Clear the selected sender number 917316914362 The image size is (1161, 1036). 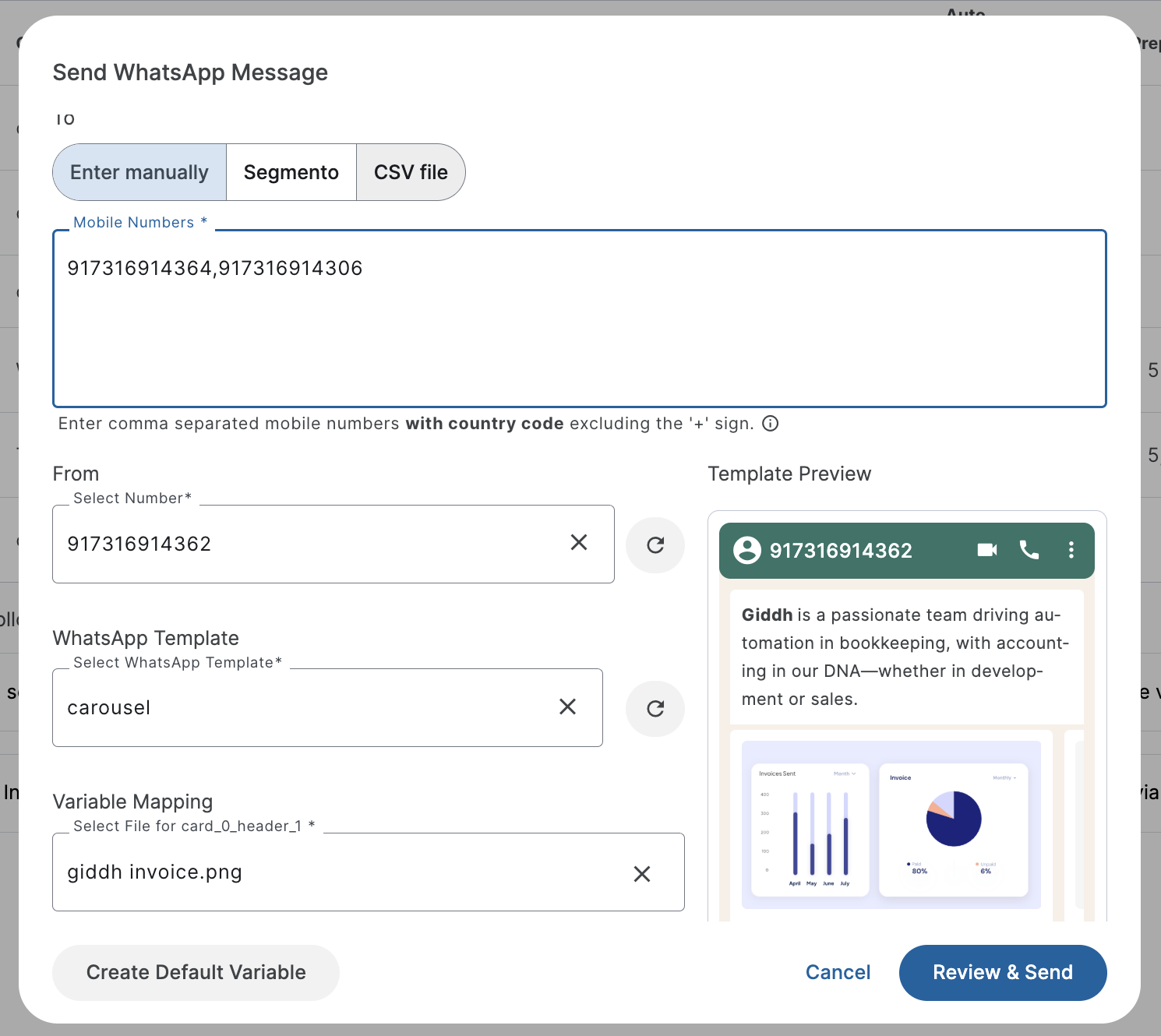[579, 543]
